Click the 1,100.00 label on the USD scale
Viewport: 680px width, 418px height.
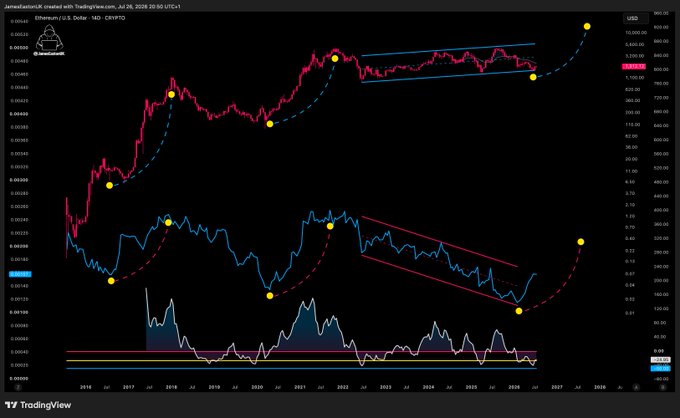coord(635,78)
